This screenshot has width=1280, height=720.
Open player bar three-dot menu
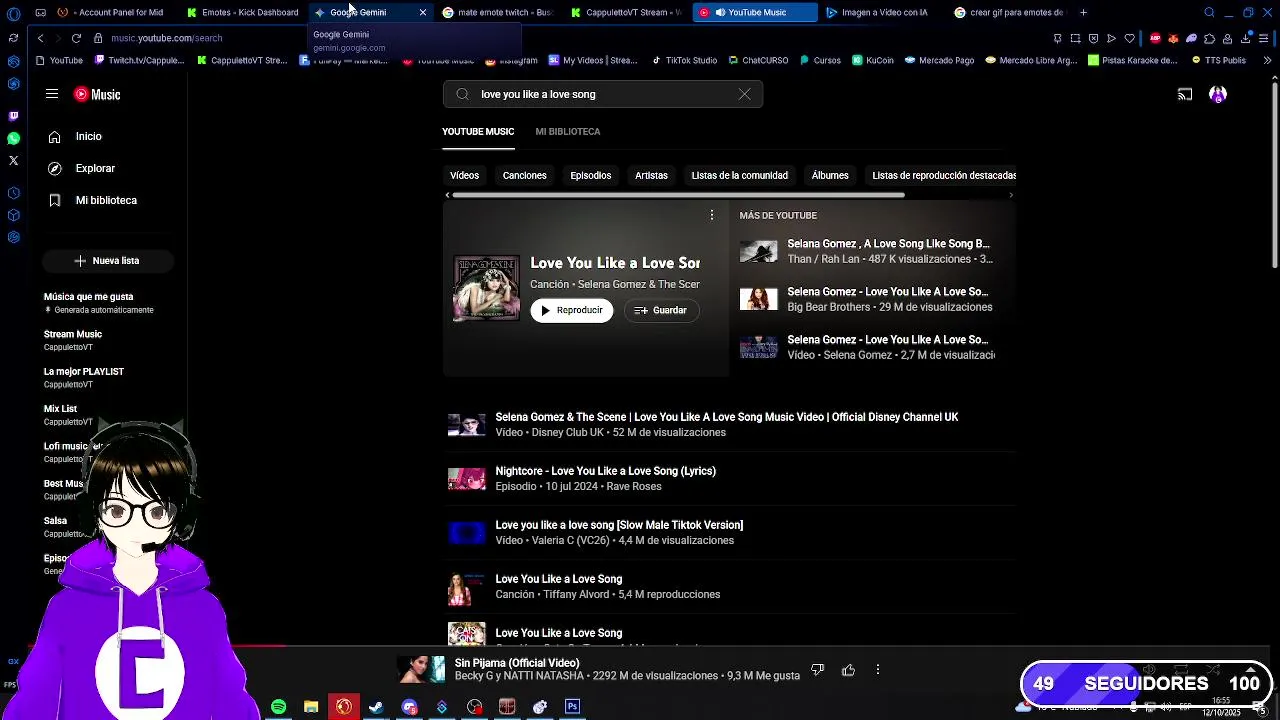tap(878, 670)
